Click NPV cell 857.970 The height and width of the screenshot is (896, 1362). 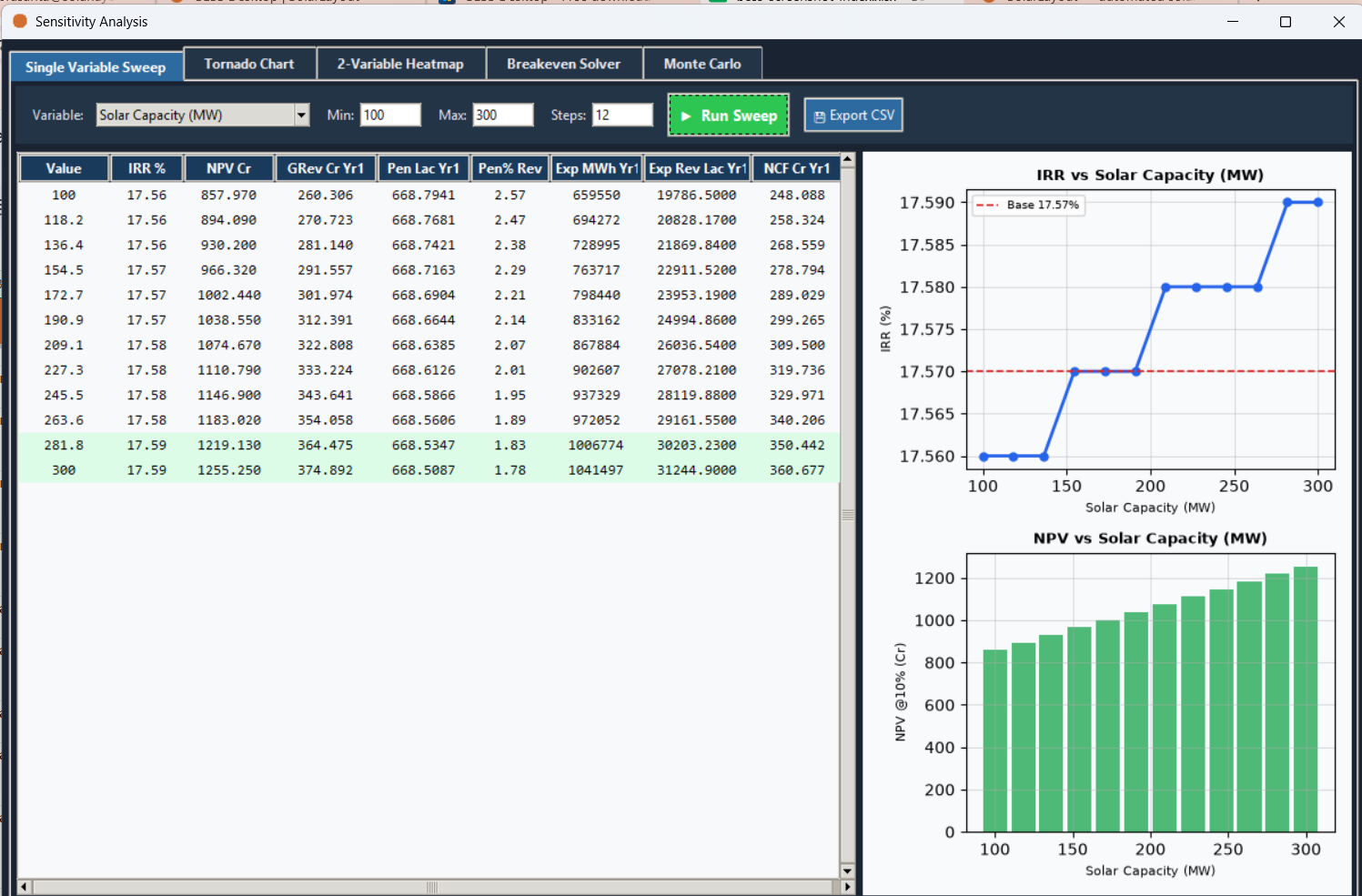coord(228,195)
